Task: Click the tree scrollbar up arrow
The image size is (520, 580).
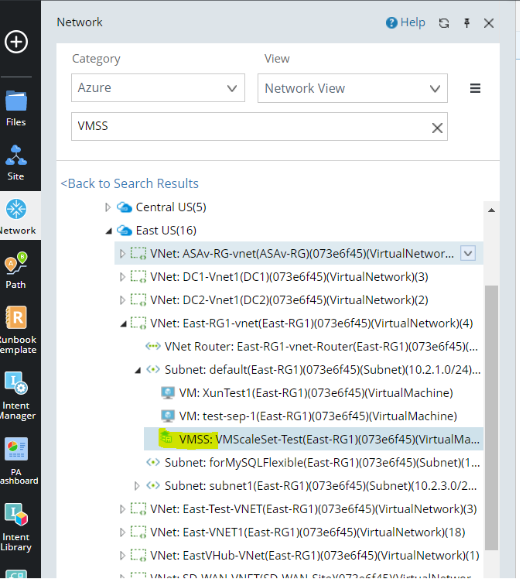Action: click(491, 210)
